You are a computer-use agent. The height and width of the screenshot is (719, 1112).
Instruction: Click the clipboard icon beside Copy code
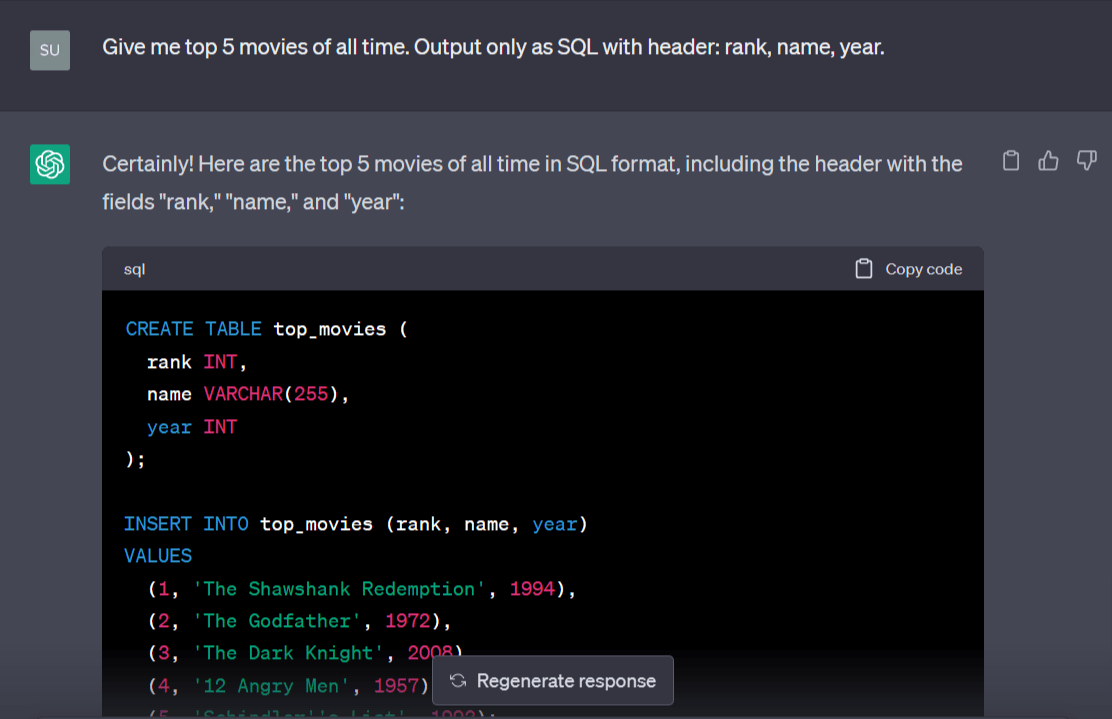click(x=864, y=269)
